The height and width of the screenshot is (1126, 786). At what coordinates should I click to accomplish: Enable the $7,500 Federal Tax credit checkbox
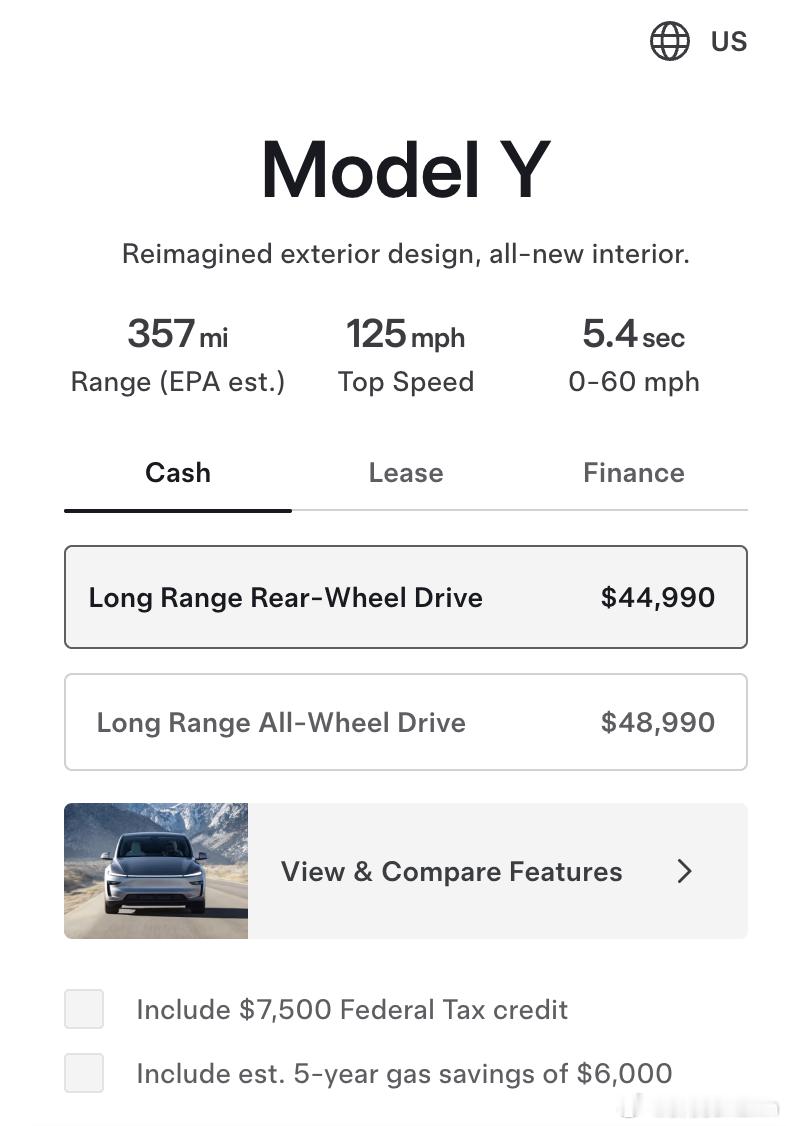[x=84, y=1009]
